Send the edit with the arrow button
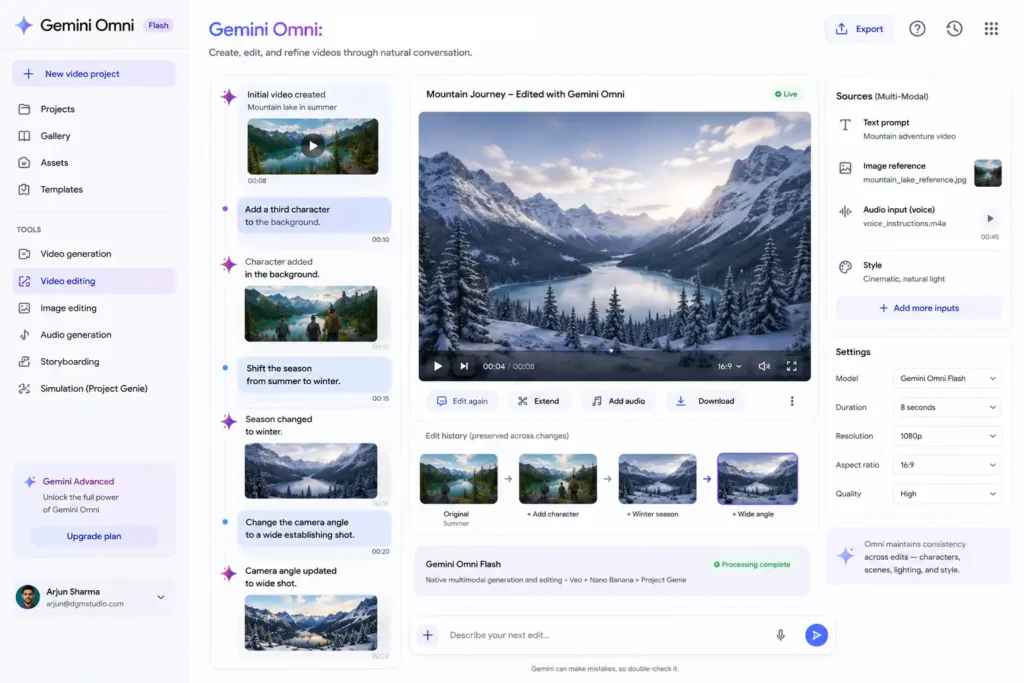 tap(816, 635)
